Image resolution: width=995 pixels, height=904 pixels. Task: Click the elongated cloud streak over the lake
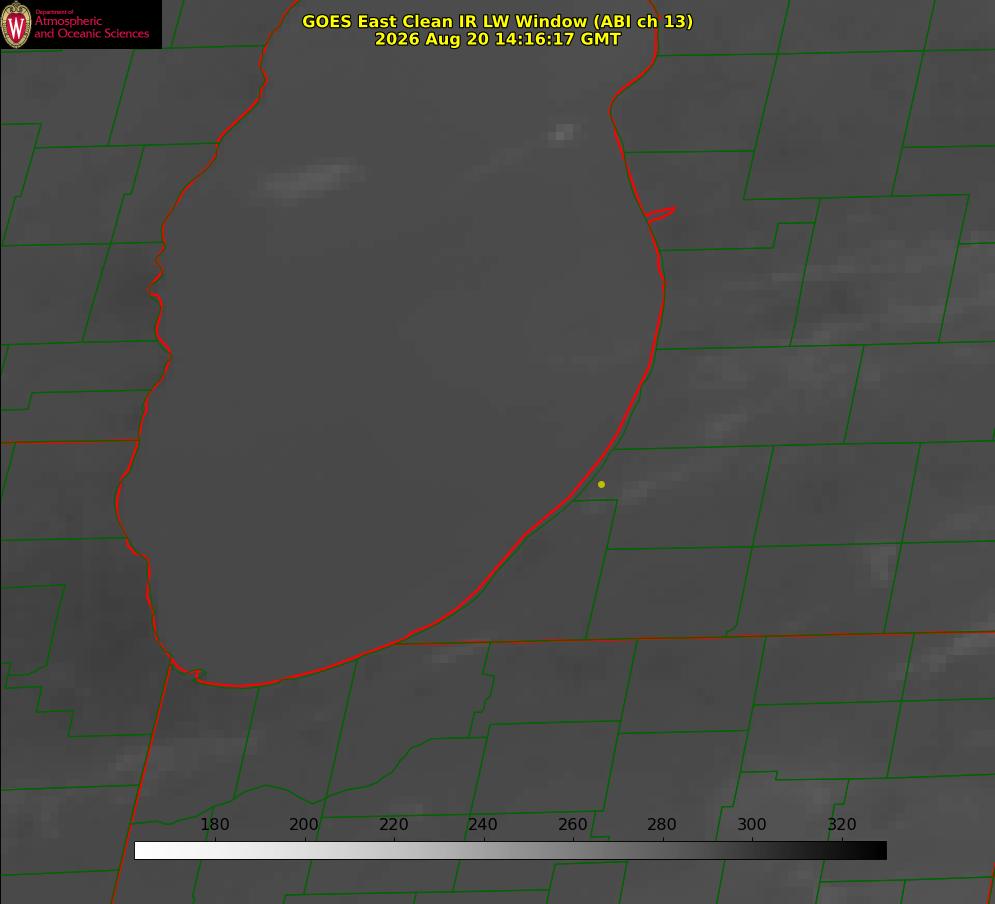point(311,180)
